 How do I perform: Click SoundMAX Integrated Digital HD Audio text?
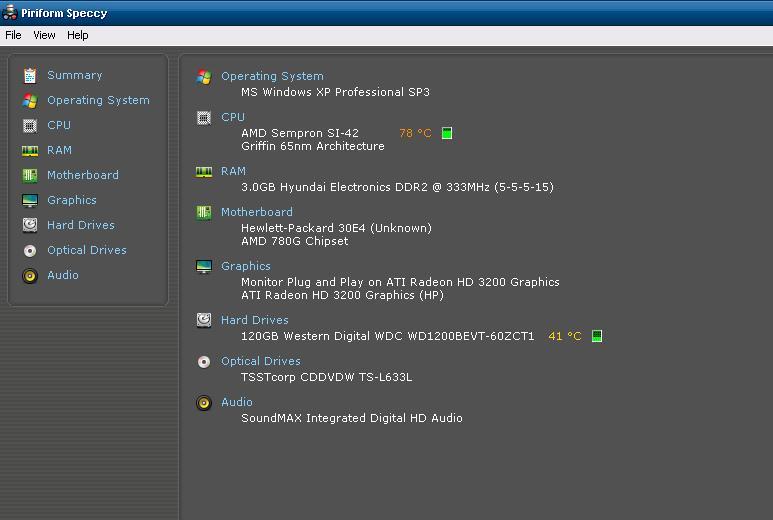tap(351, 418)
